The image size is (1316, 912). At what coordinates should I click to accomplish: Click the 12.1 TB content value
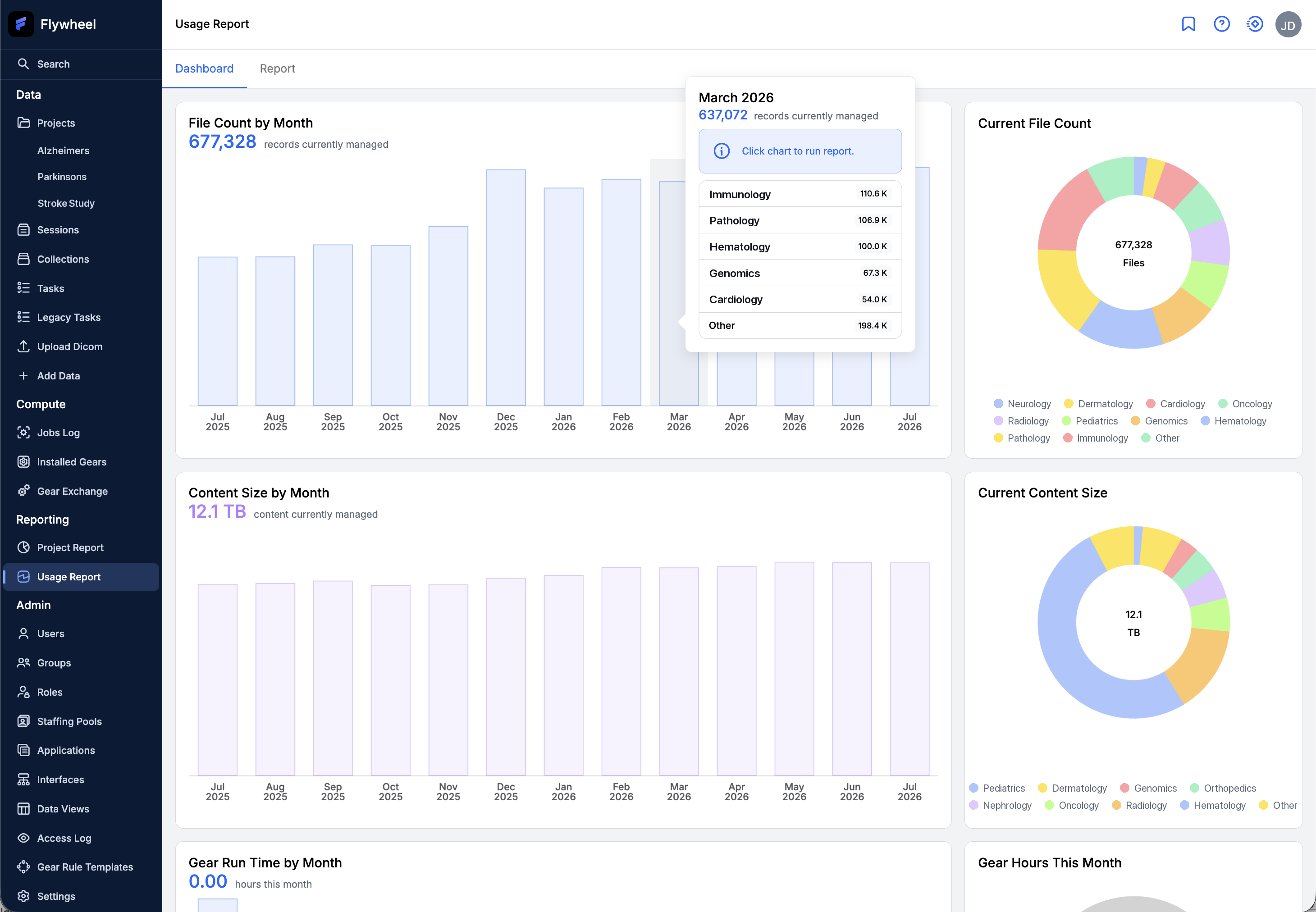217,511
